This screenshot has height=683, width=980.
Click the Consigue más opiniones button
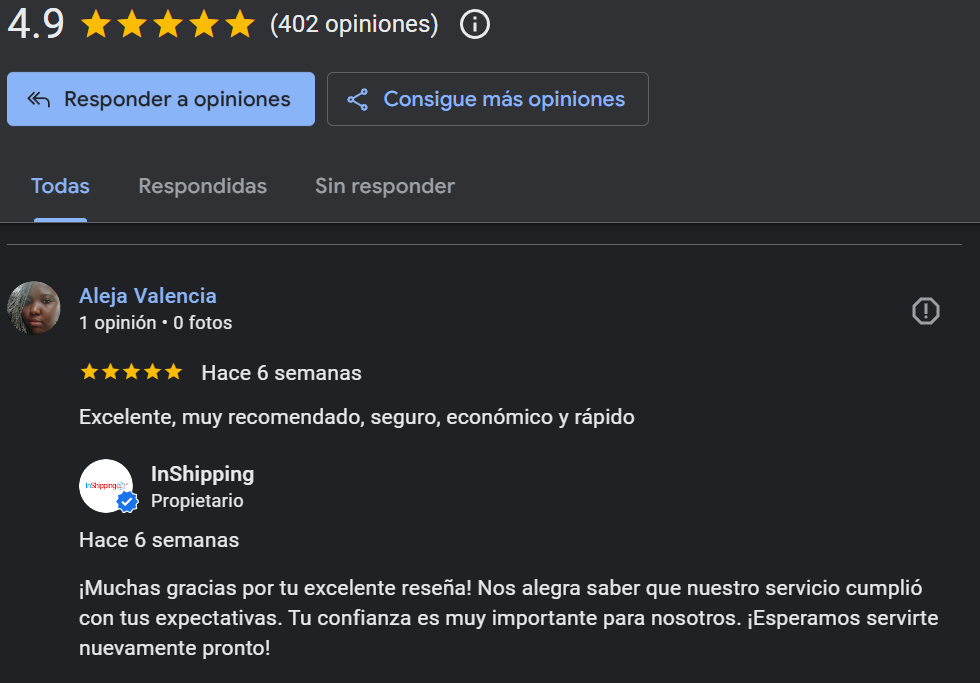click(x=488, y=99)
